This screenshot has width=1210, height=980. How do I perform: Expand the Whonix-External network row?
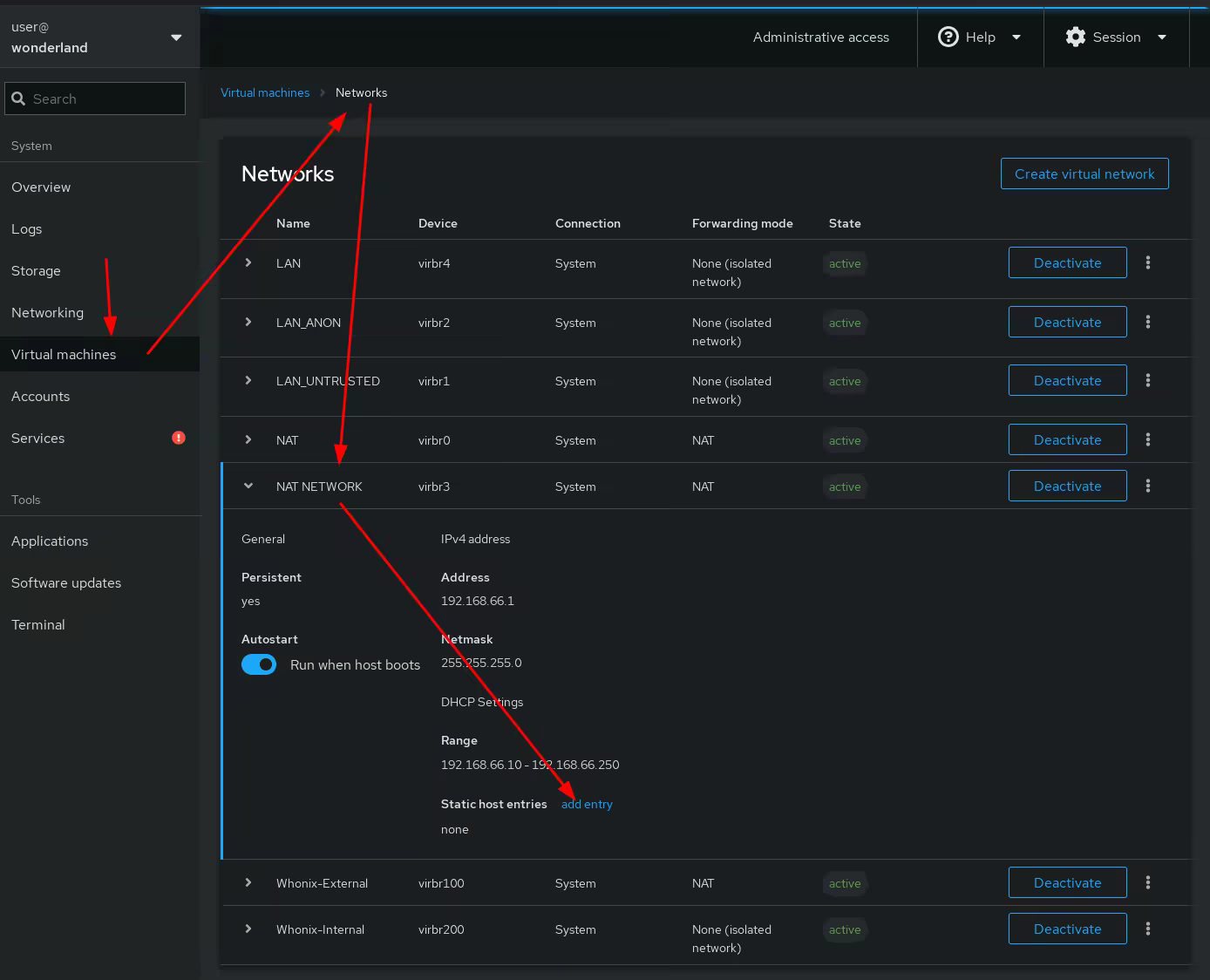pyautogui.click(x=248, y=882)
